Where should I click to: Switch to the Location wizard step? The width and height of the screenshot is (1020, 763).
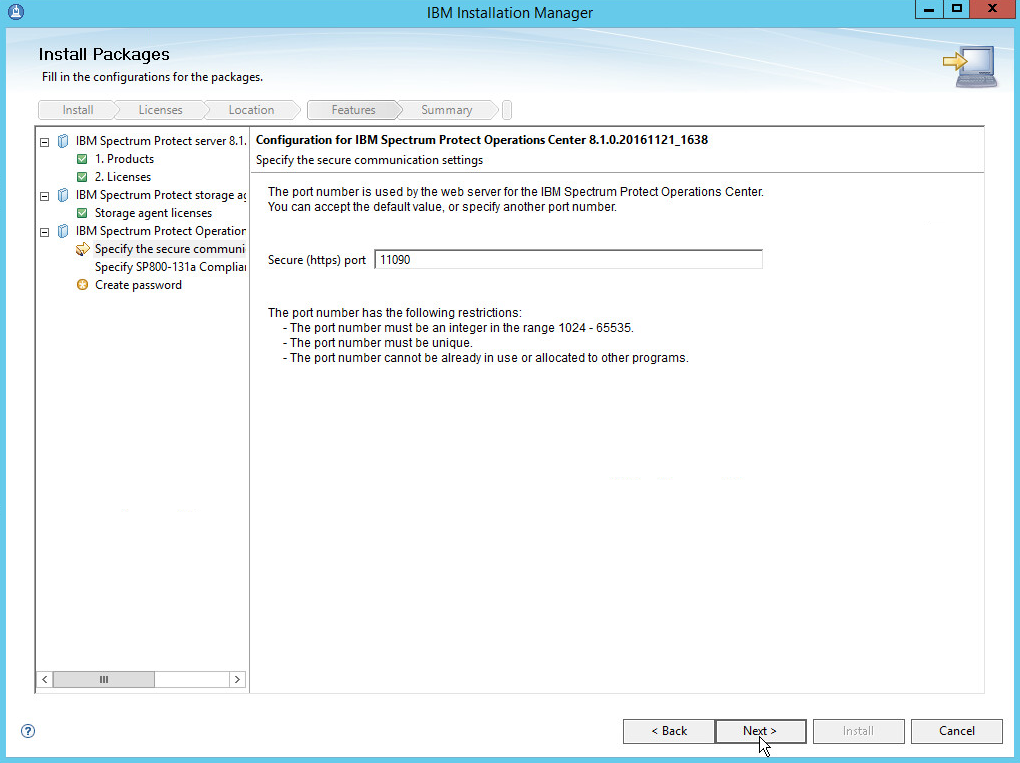tap(251, 110)
